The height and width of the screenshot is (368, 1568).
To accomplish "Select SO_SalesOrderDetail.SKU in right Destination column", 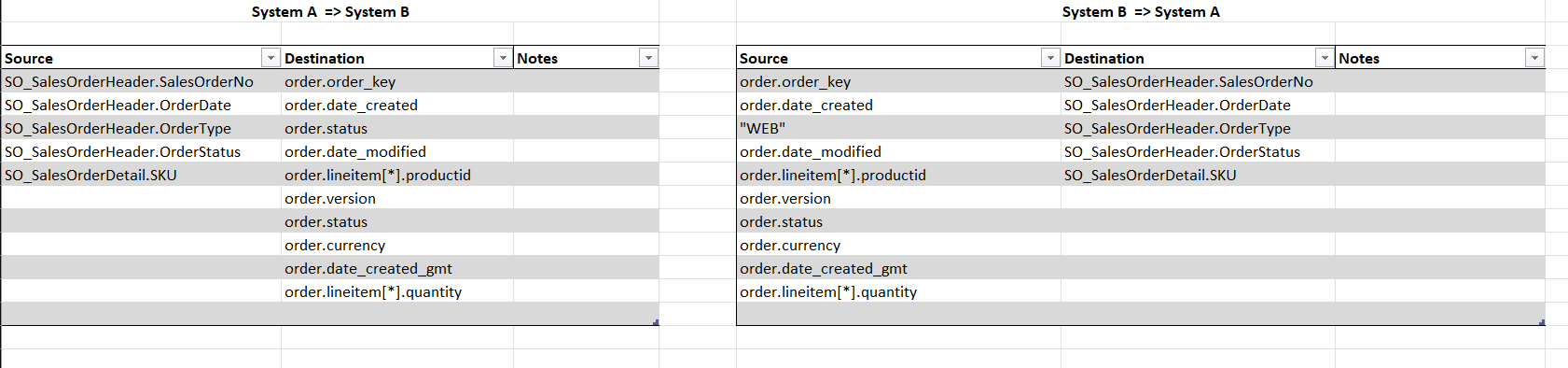I will coord(1198,175).
